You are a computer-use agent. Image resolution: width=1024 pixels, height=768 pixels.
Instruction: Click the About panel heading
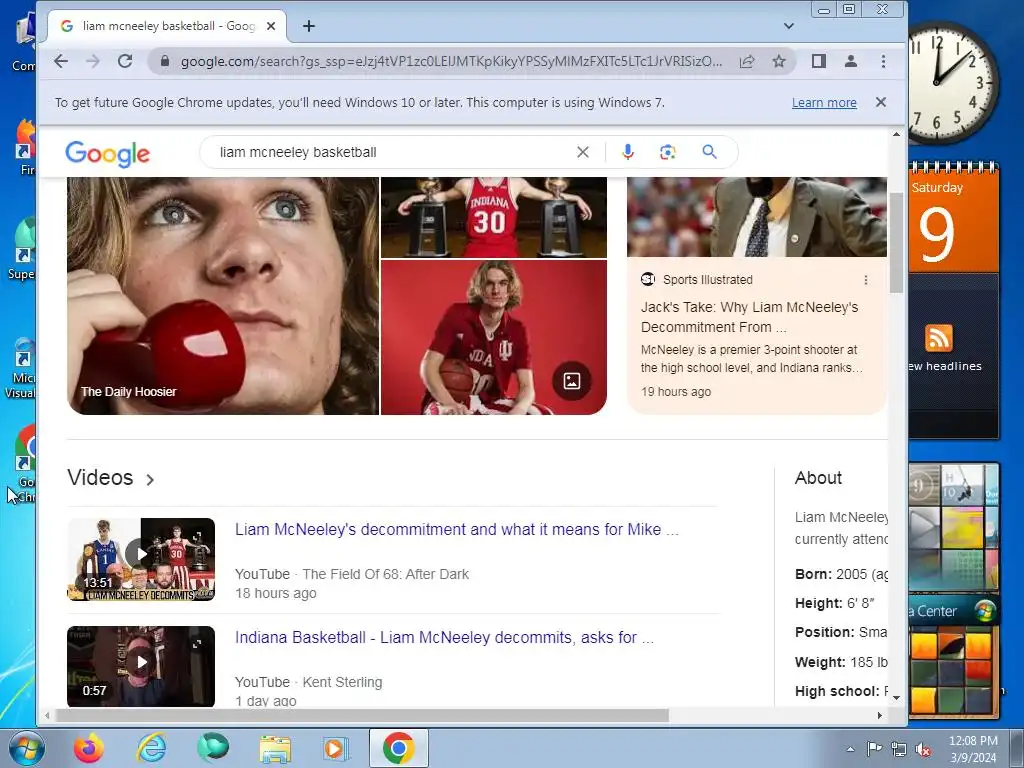tap(818, 478)
